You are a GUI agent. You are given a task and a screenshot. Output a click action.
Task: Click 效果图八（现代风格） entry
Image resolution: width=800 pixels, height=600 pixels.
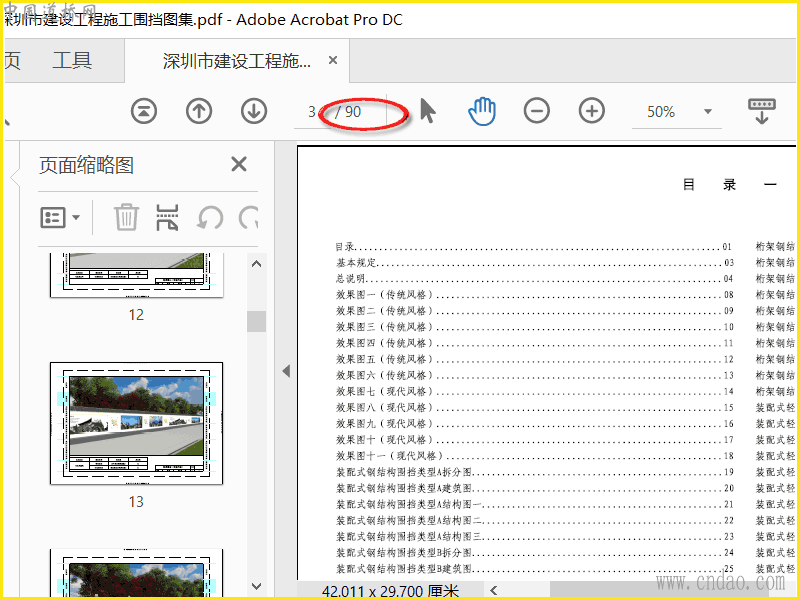click(x=534, y=408)
